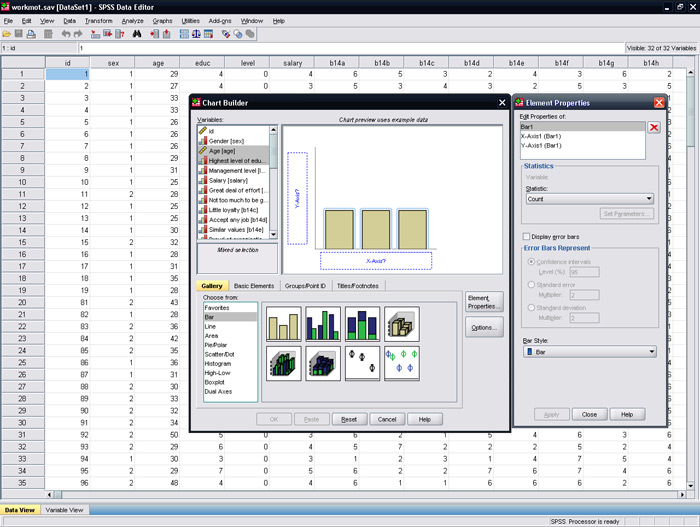700x527 pixels.
Task: Select the Simple Error Bar chart thumbnail
Action: (362, 363)
